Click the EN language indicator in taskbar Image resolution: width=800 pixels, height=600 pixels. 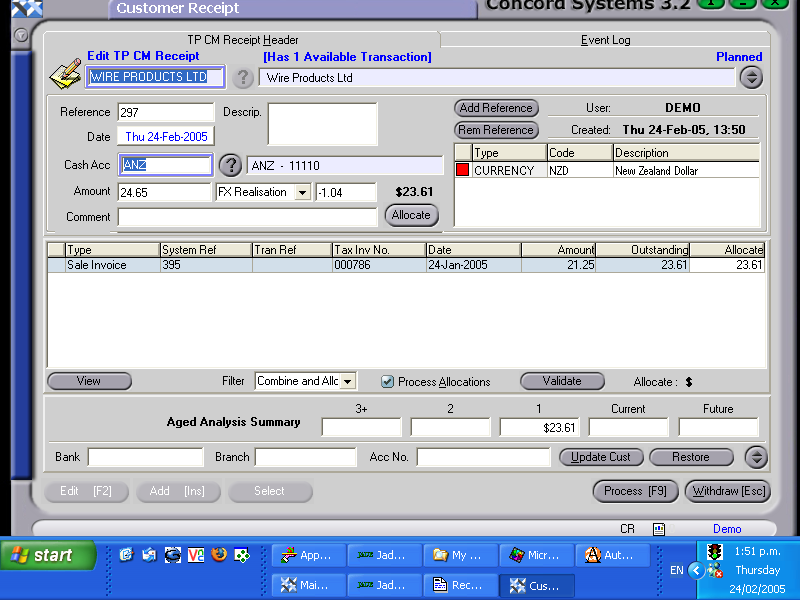point(678,570)
